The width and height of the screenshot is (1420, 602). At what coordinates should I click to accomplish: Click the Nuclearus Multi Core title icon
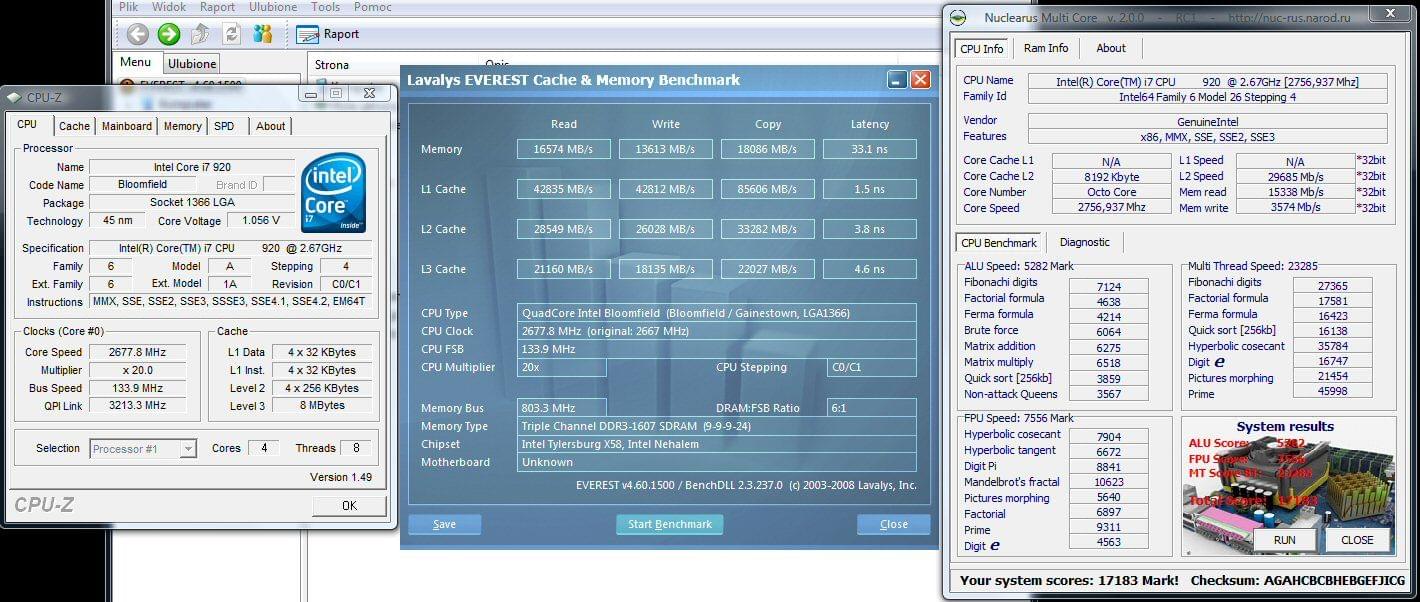tap(958, 18)
